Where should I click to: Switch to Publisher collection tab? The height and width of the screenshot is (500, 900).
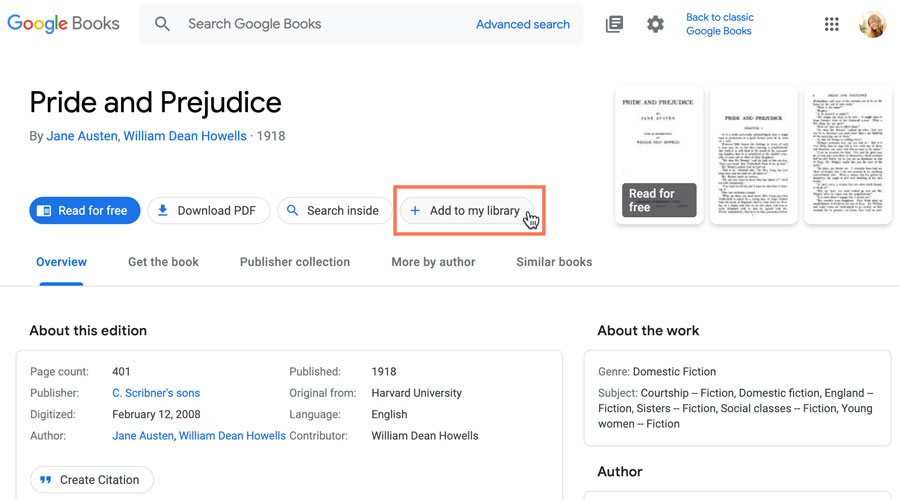pyautogui.click(x=294, y=262)
